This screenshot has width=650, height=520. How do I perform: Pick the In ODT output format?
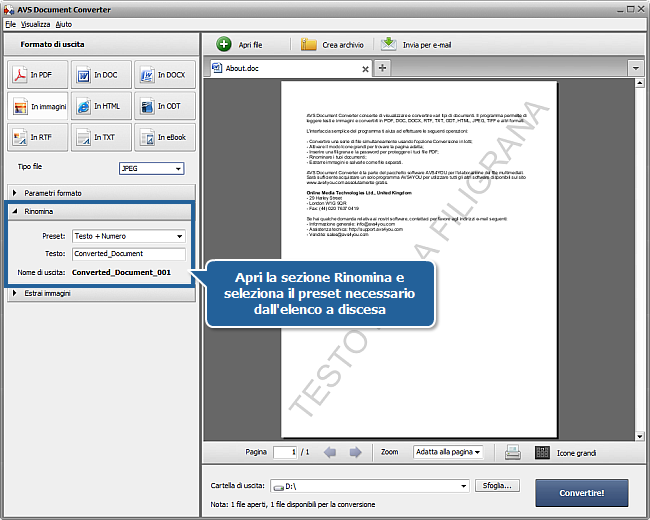click(x=163, y=106)
